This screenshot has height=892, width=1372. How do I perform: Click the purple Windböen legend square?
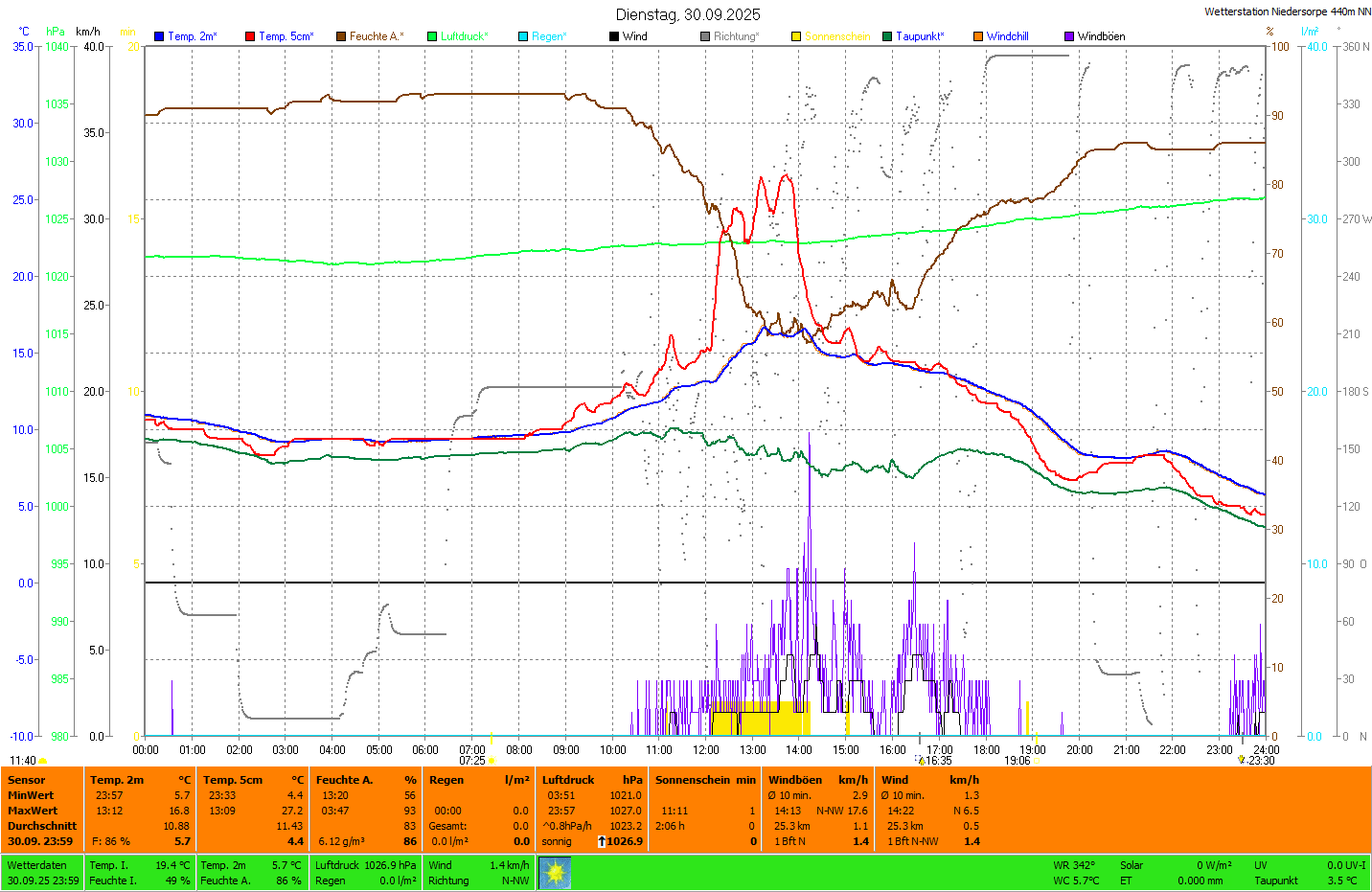tap(1069, 36)
